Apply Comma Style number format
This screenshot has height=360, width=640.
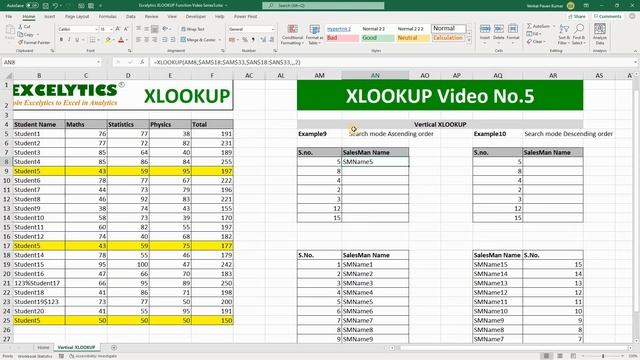coord(253,40)
